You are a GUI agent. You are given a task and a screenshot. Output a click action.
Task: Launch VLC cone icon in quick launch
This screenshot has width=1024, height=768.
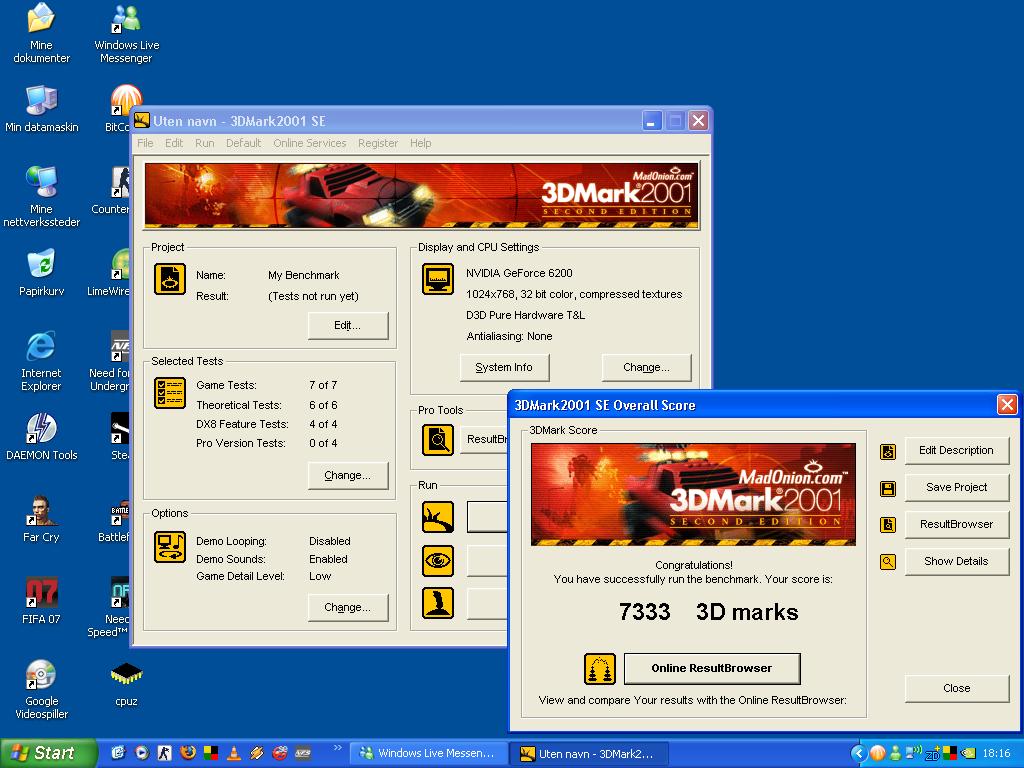(233, 753)
